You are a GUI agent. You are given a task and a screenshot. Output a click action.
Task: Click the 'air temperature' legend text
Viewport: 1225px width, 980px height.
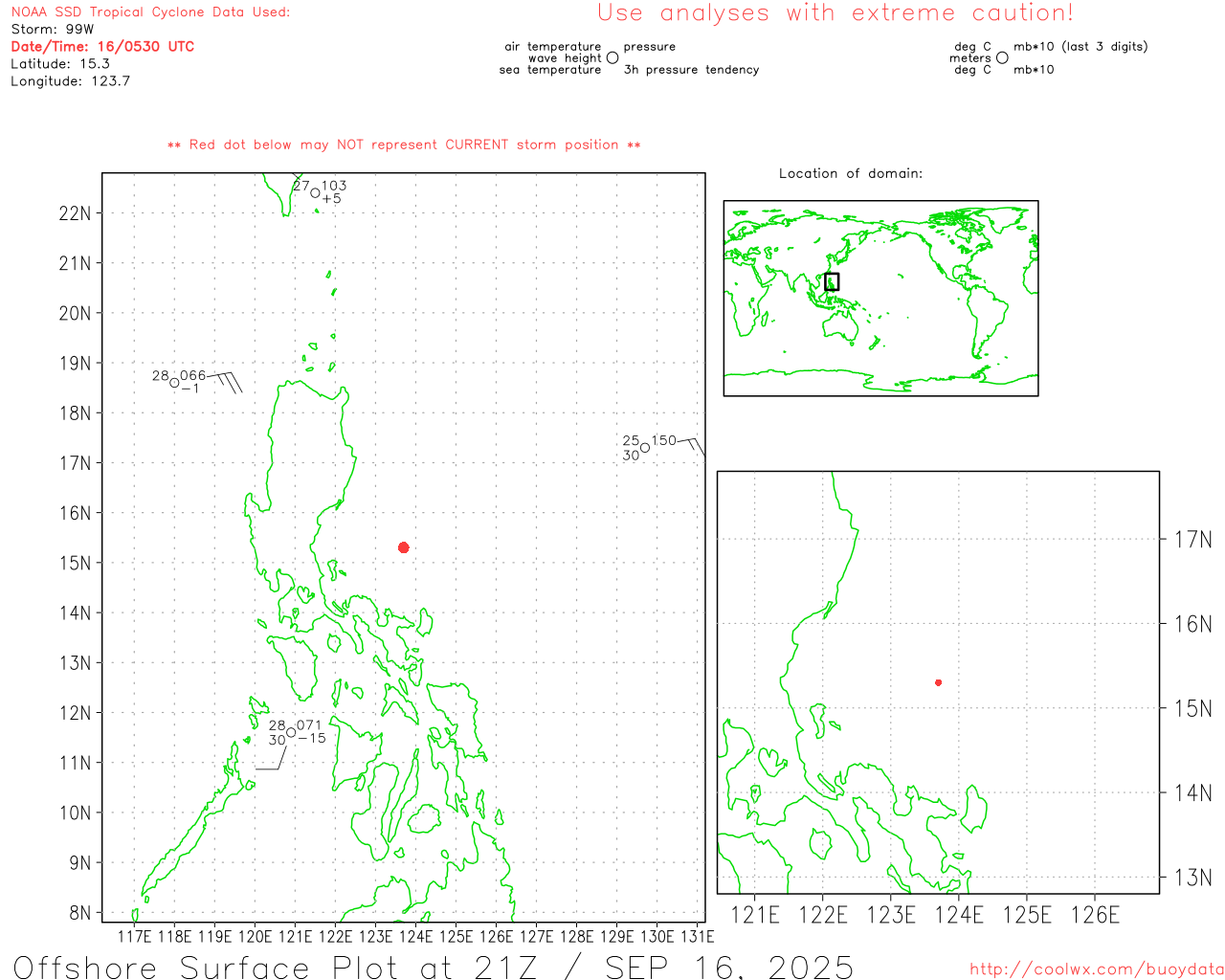(553, 47)
